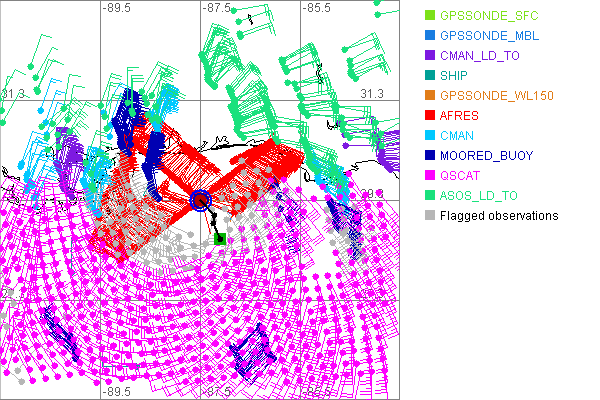Click the gray Flagged observations legend swatch
Image resolution: width=600 pixels, height=400 pixels.
click(430, 215)
